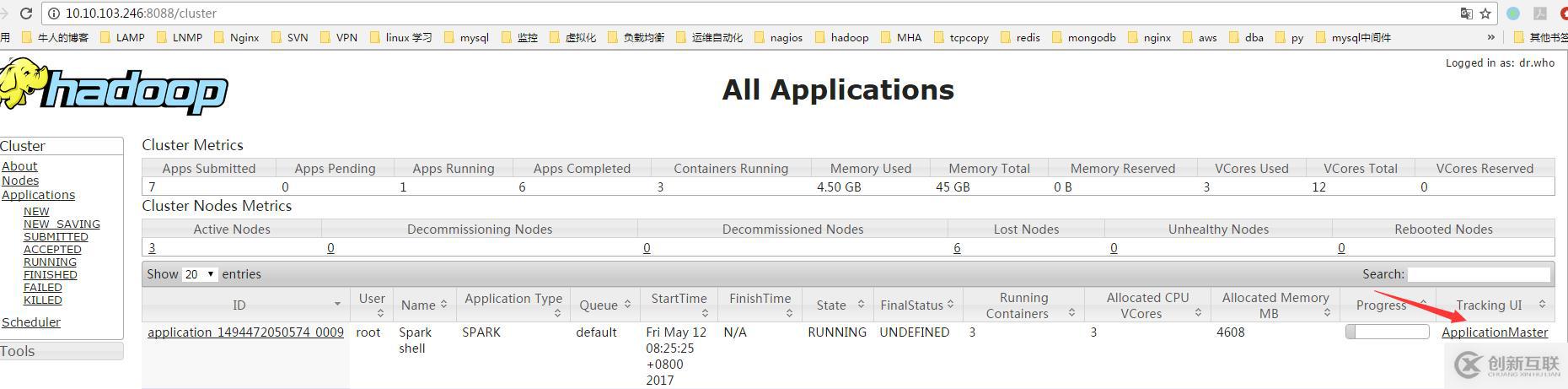This screenshot has width=1568, height=389.
Task: Sort table by FinalStatus column
Action: [x=917, y=305]
